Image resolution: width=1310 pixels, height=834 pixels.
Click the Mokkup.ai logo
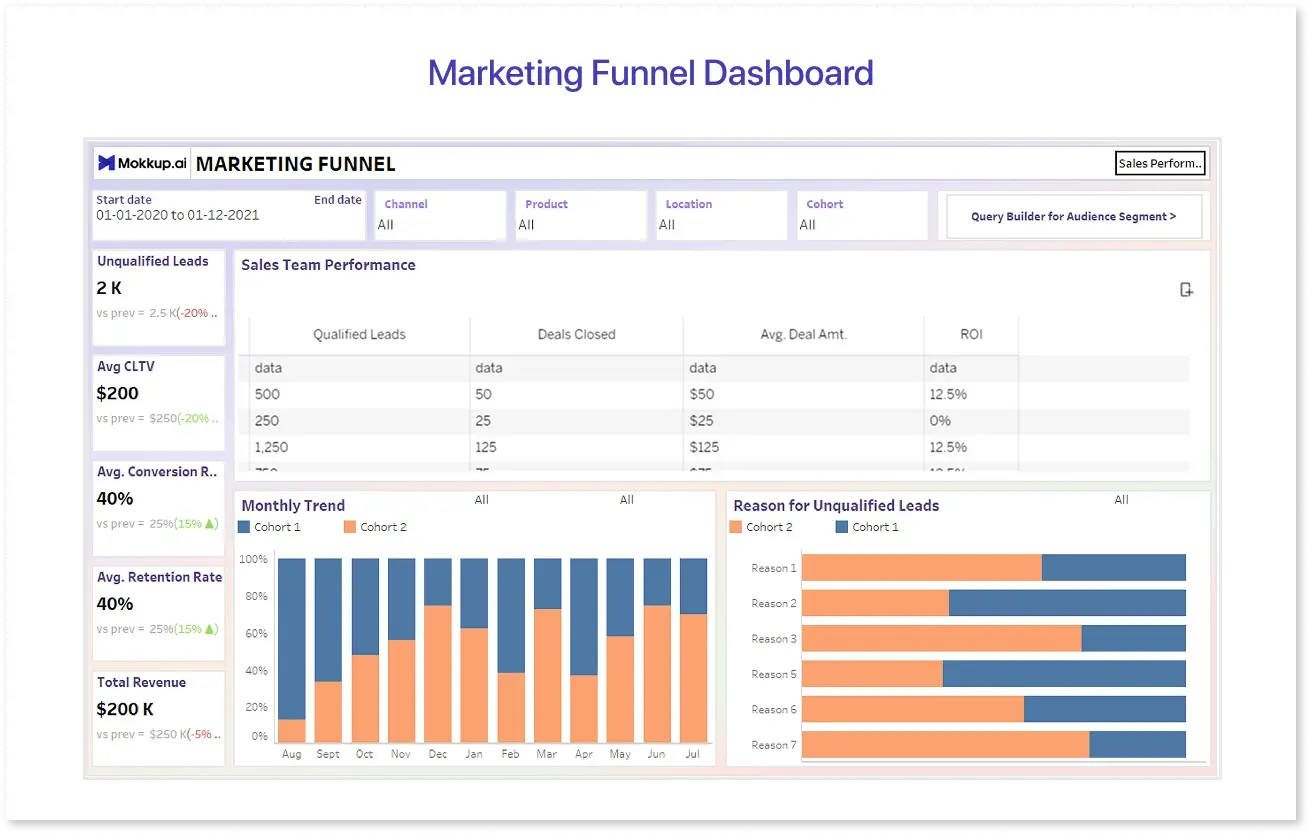140,164
